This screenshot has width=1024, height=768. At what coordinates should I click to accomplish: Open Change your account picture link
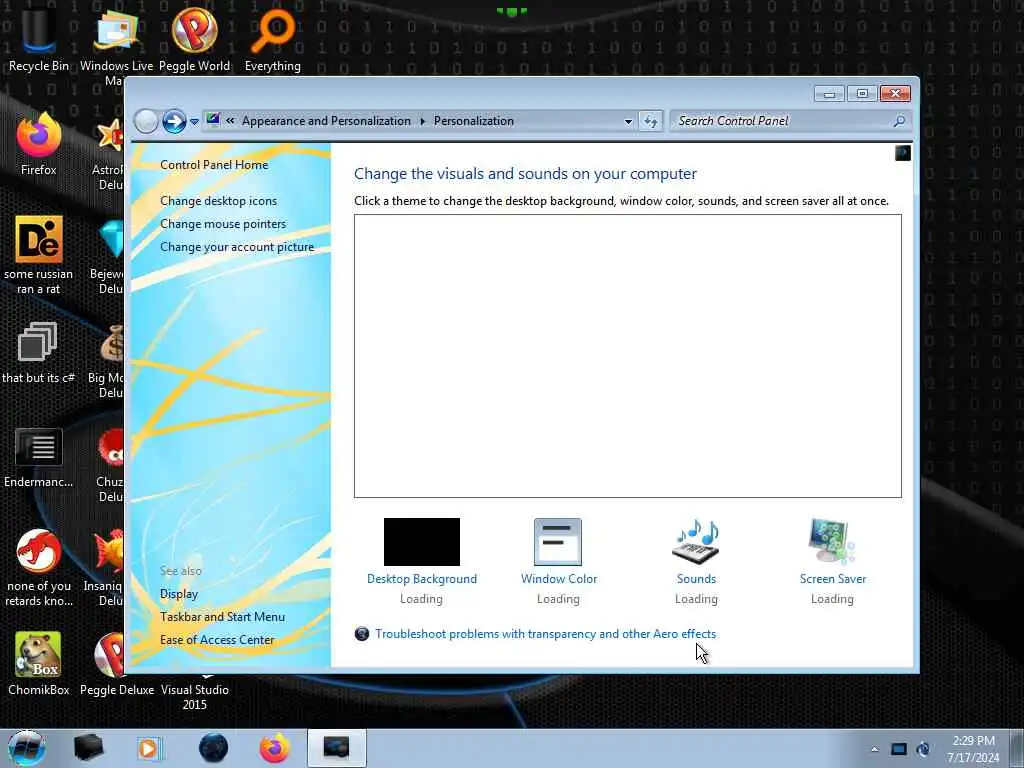(x=237, y=247)
